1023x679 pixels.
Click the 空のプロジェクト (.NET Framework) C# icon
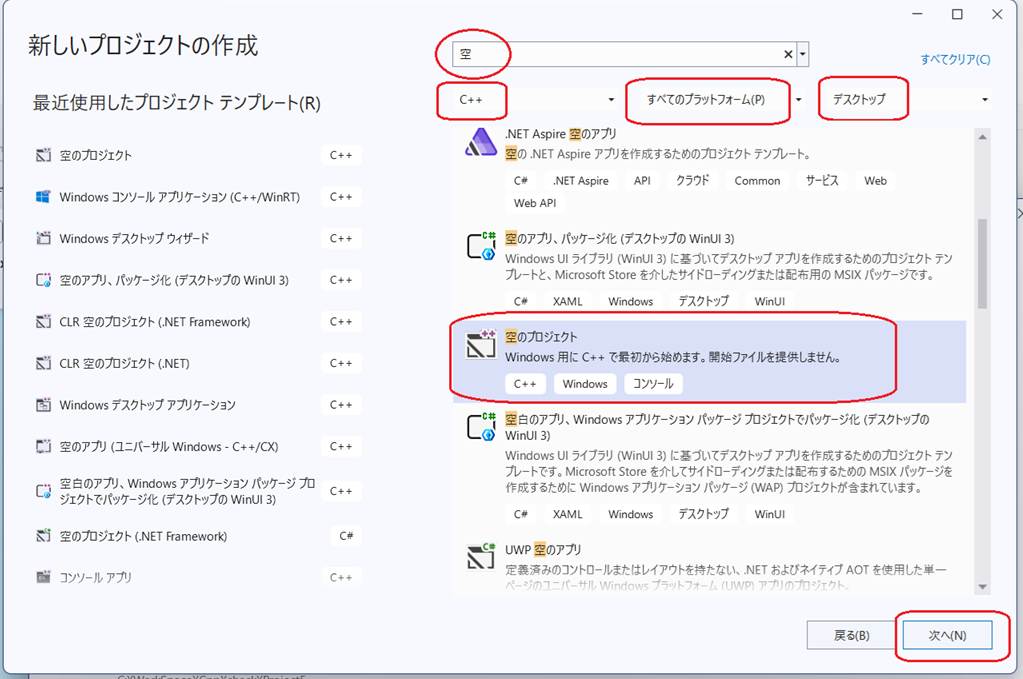pos(43,536)
